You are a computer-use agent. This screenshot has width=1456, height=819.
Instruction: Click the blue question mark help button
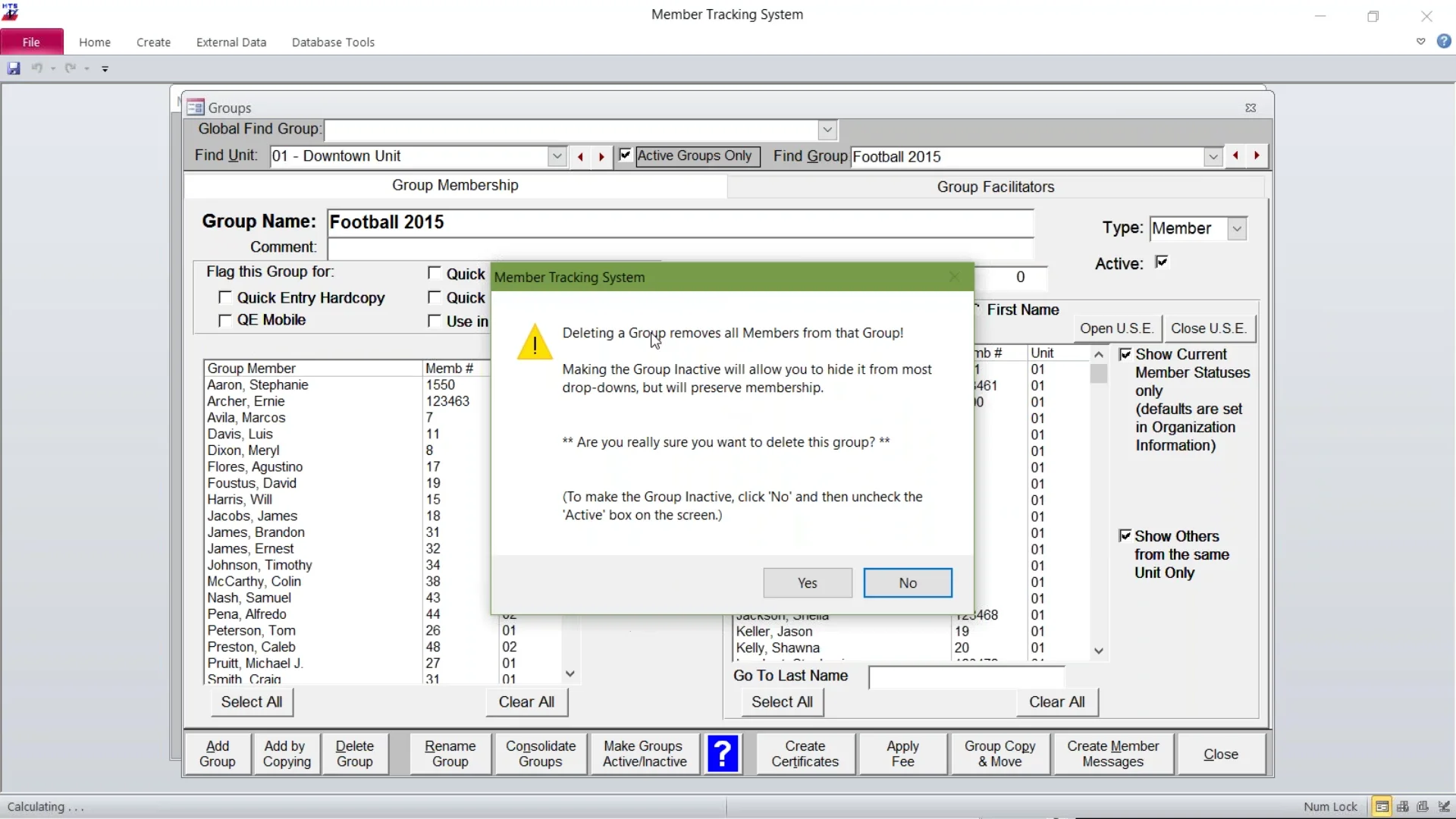[x=723, y=754]
